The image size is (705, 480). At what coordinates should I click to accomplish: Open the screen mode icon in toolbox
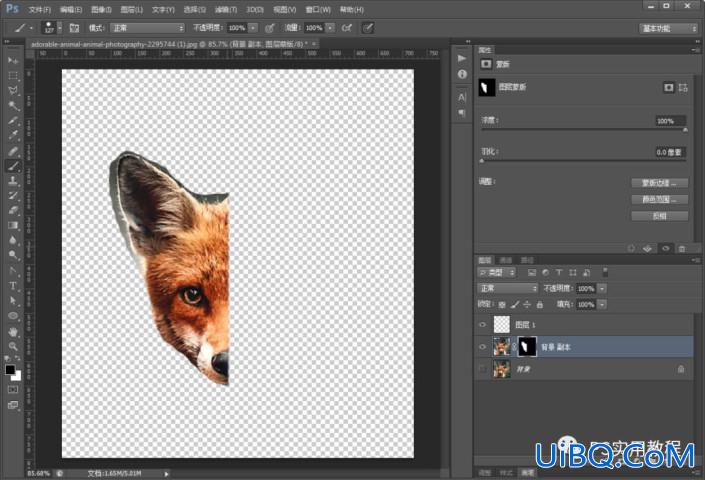(x=13, y=405)
